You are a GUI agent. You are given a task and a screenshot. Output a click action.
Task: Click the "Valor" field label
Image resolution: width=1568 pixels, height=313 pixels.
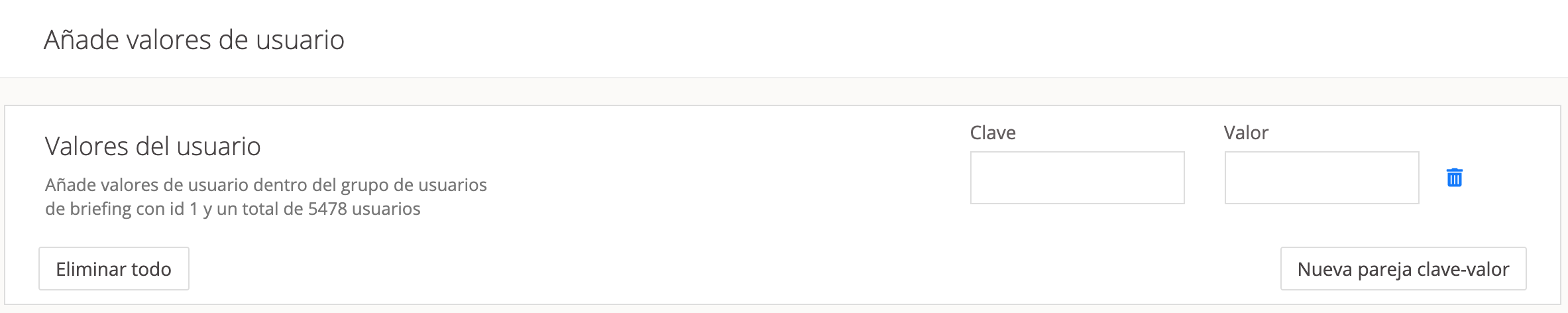click(x=1246, y=133)
